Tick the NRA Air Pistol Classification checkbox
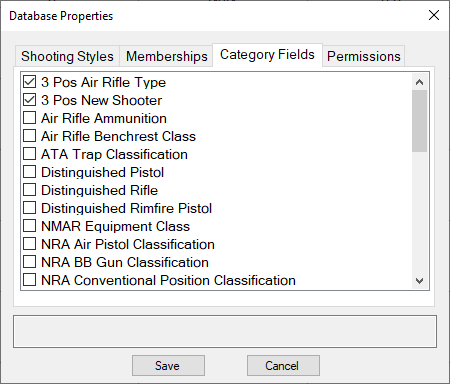450x384 pixels. tap(29, 244)
